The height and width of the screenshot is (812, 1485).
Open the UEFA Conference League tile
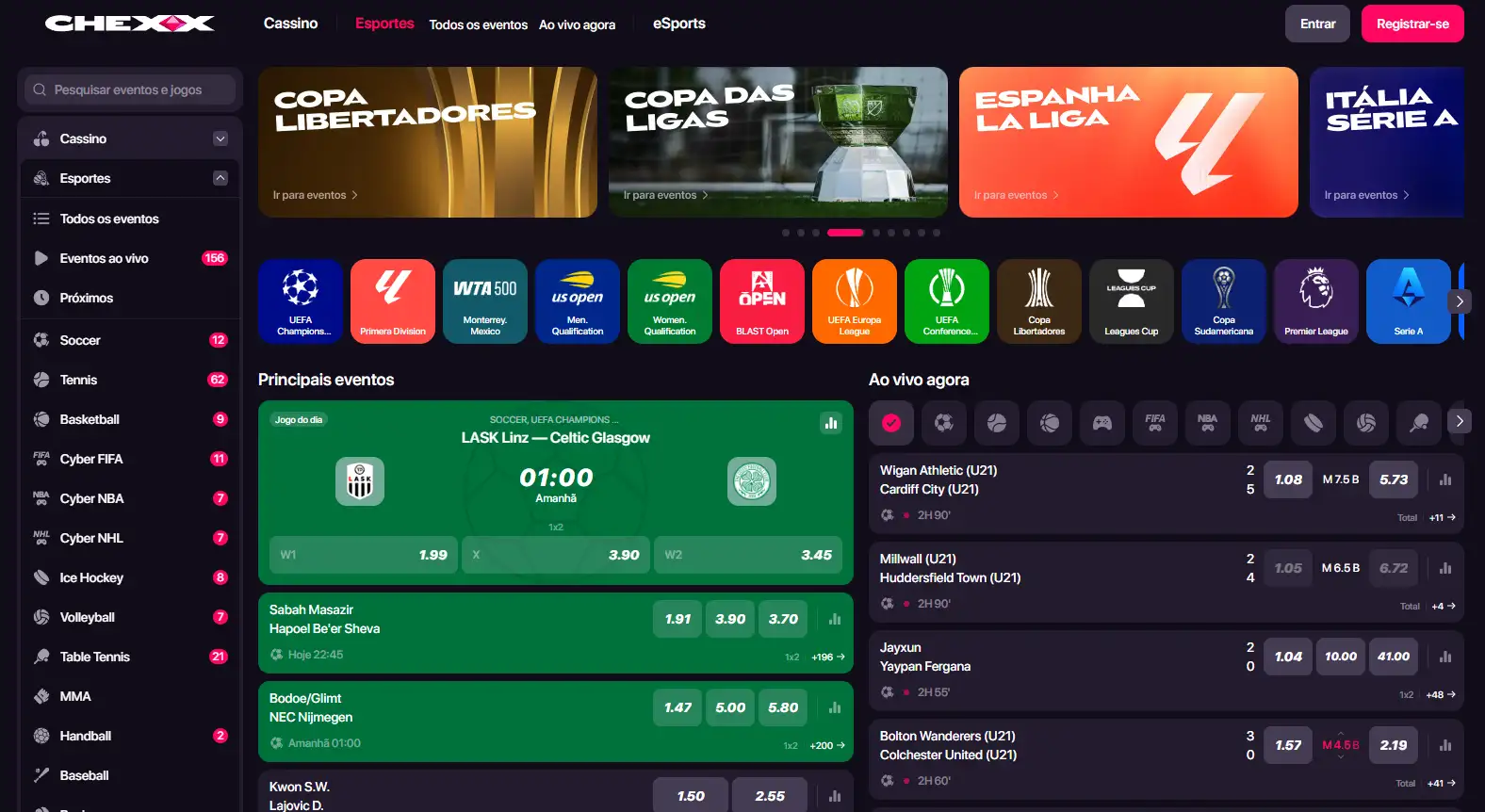coord(946,301)
